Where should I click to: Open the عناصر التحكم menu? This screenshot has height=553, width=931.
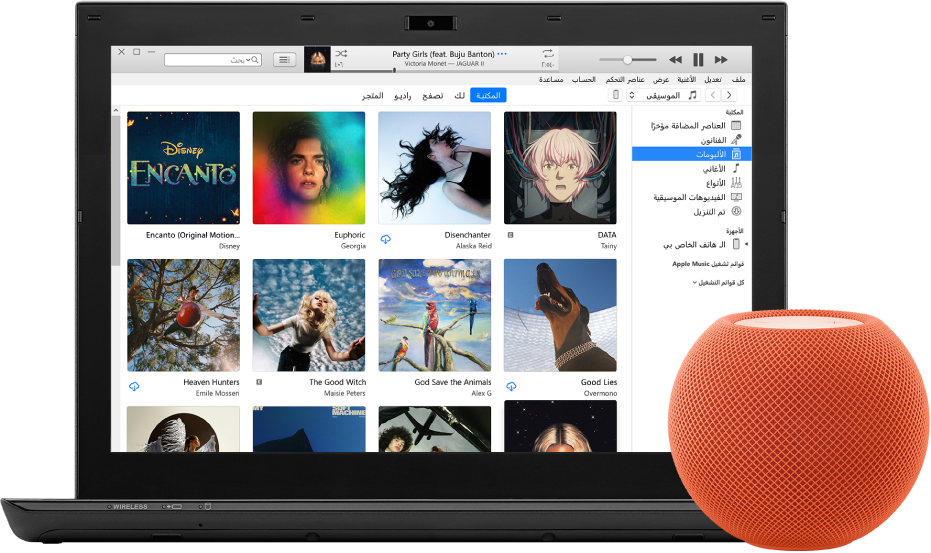pos(625,80)
